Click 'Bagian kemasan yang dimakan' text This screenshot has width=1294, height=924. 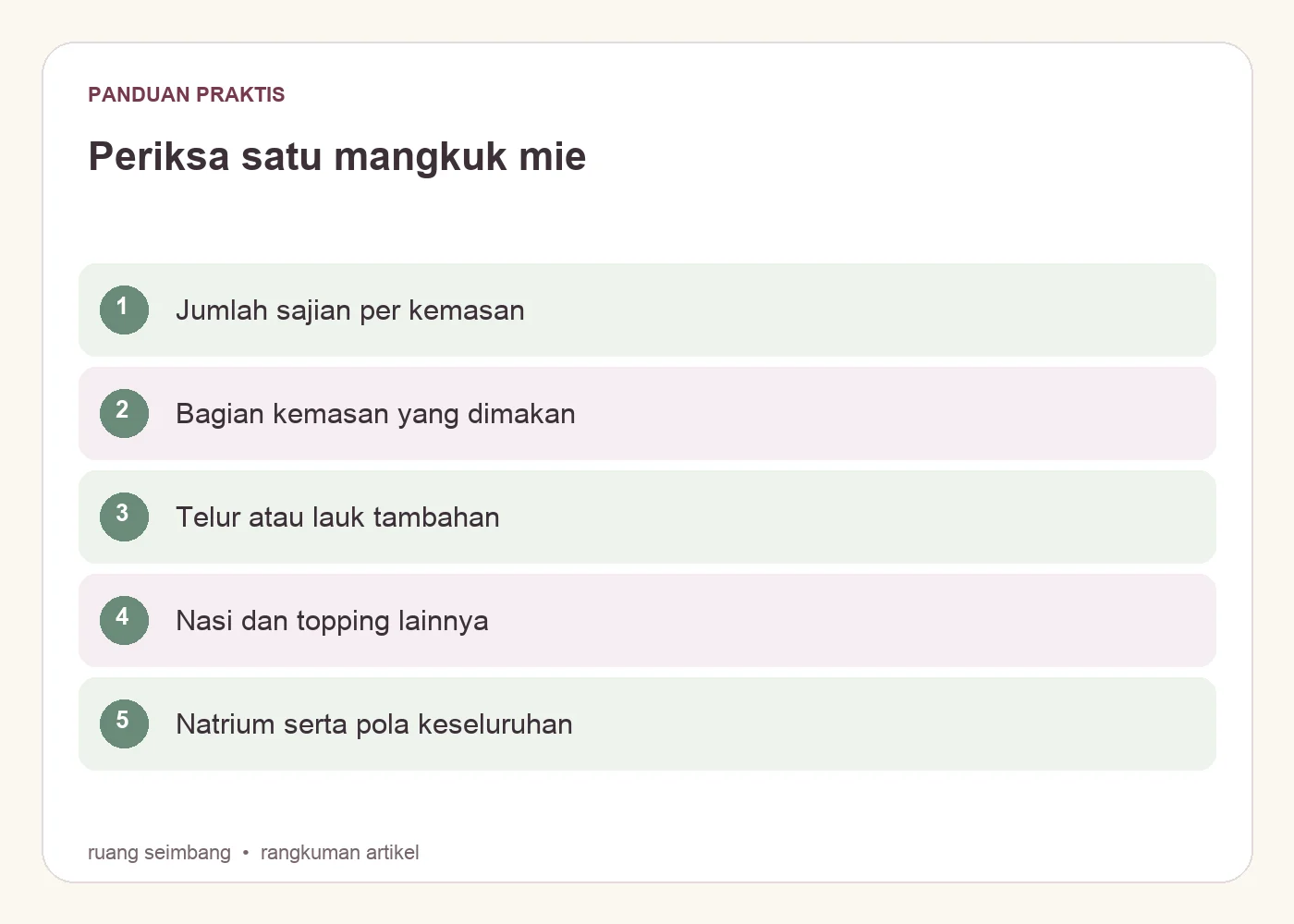pyautogui.click(x=375, y=414)
